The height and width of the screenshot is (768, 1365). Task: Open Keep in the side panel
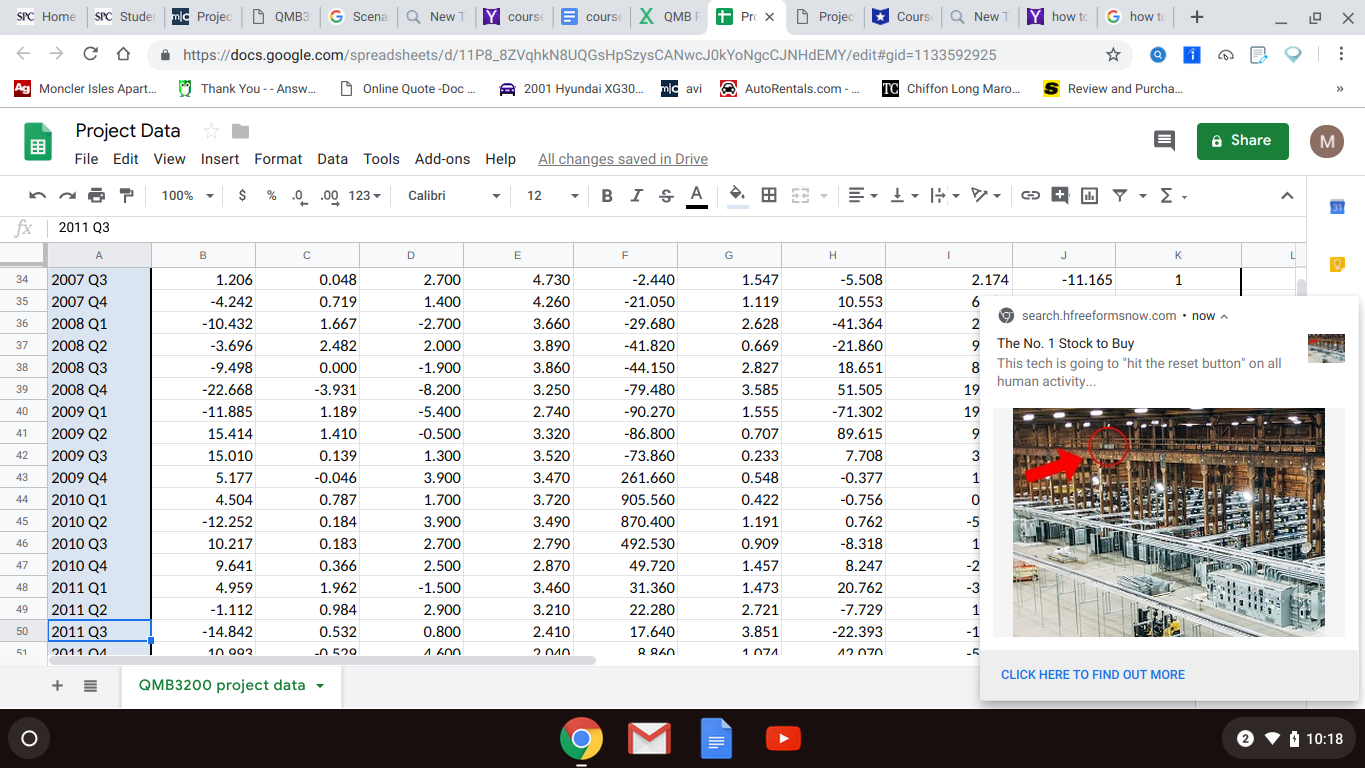pyautogui.click(x=1338, y=264)
